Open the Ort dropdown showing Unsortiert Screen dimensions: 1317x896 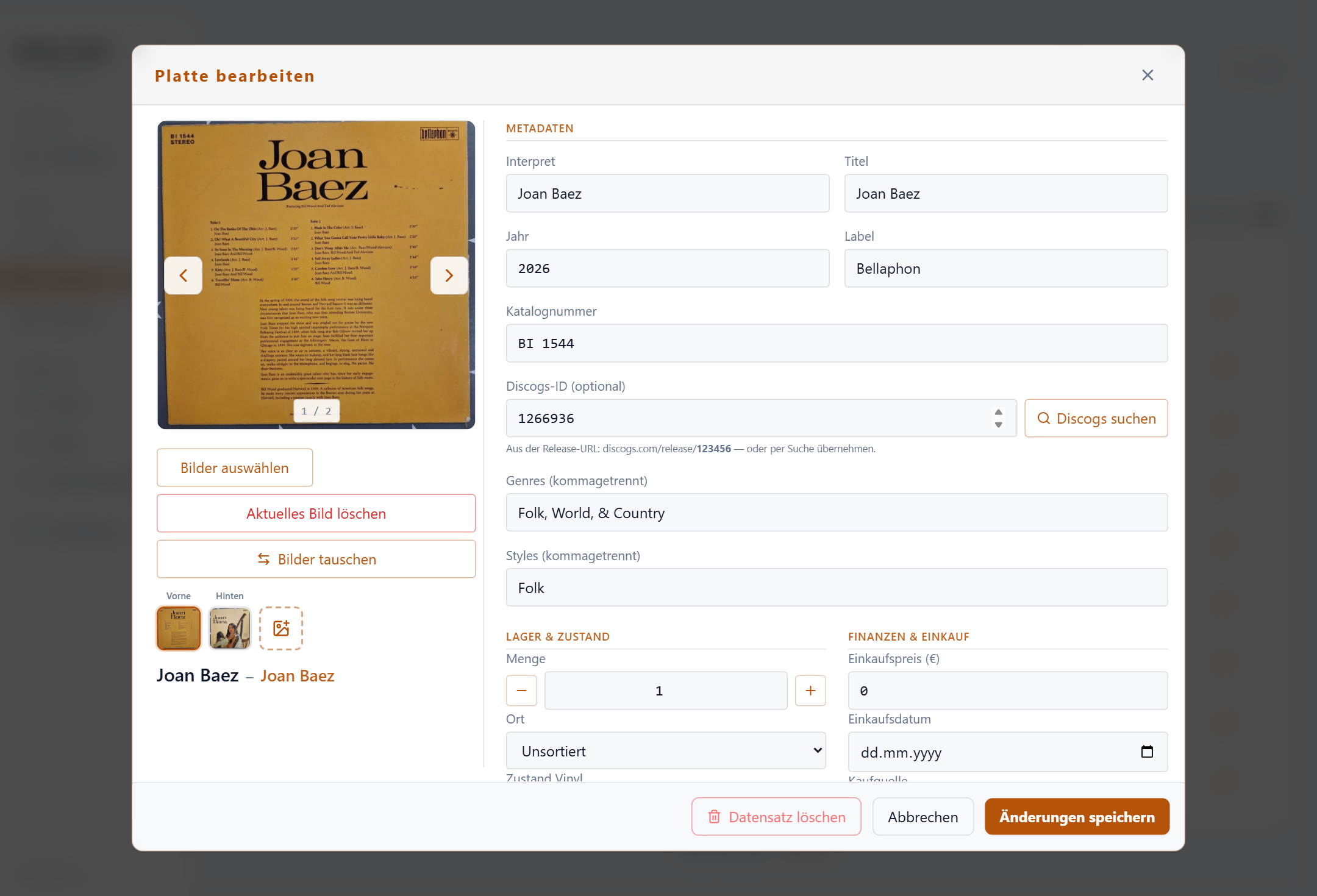click(666, 751)
